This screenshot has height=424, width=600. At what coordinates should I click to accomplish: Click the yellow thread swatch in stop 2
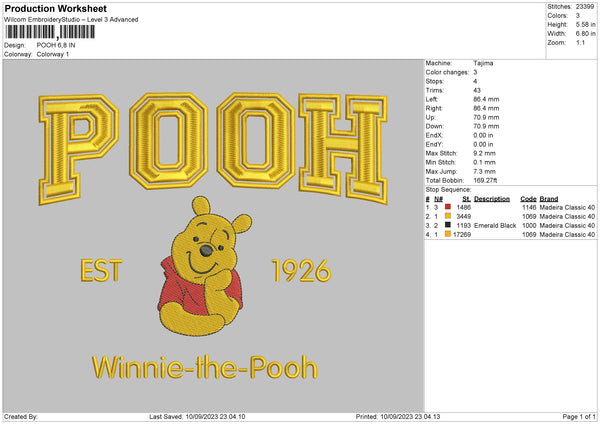pos(448,216)
